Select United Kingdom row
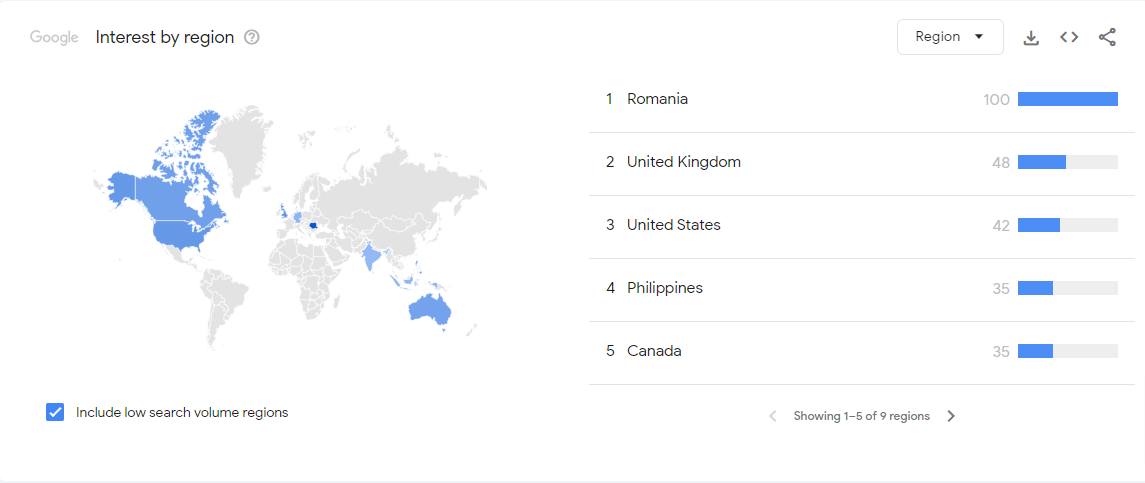The width and height of the screenshot is (1145, 483). coord(683,162)
